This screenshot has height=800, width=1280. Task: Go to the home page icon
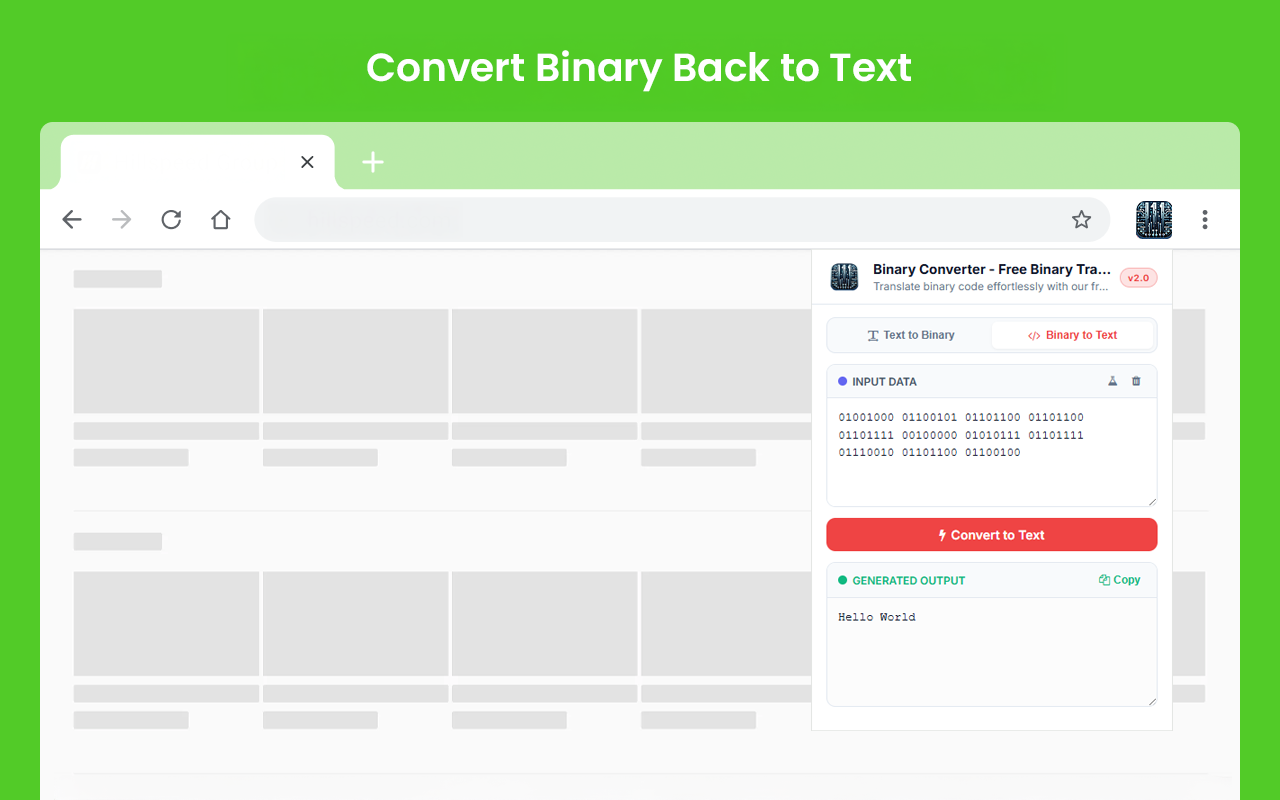click(x=221, y=220)
